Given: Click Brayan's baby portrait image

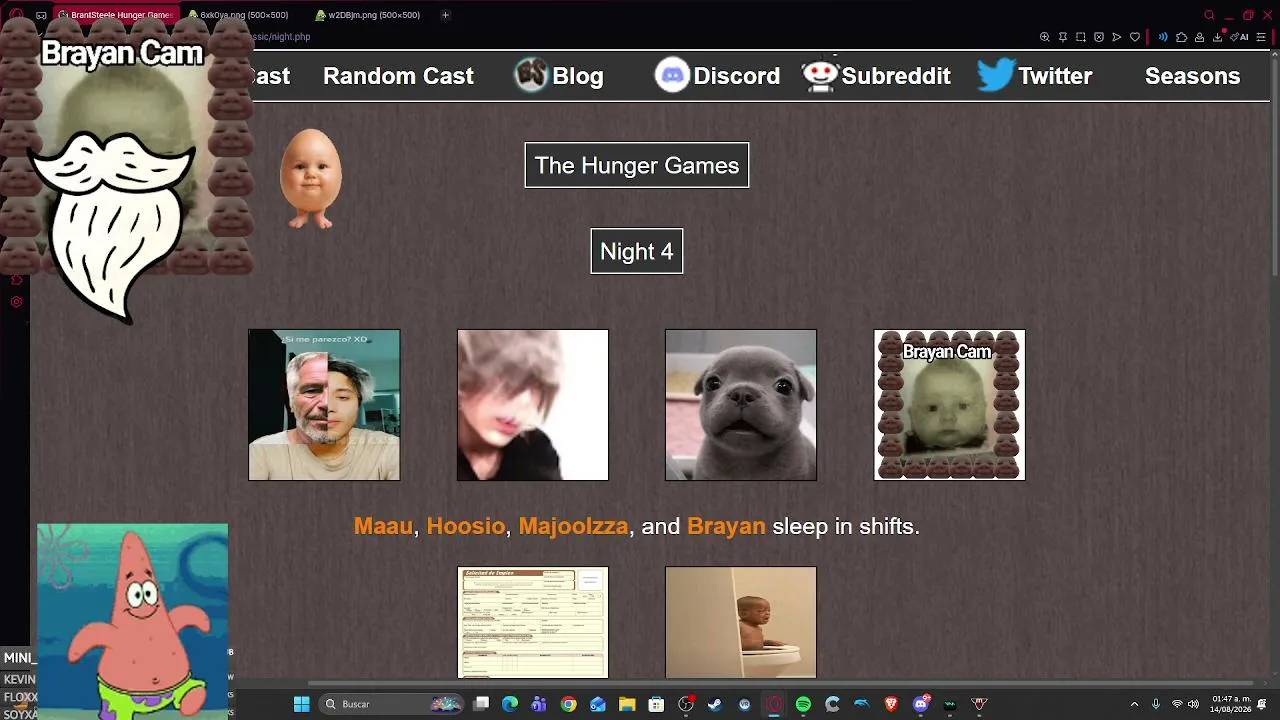Looking at the screenshot, I should [950, 405].
